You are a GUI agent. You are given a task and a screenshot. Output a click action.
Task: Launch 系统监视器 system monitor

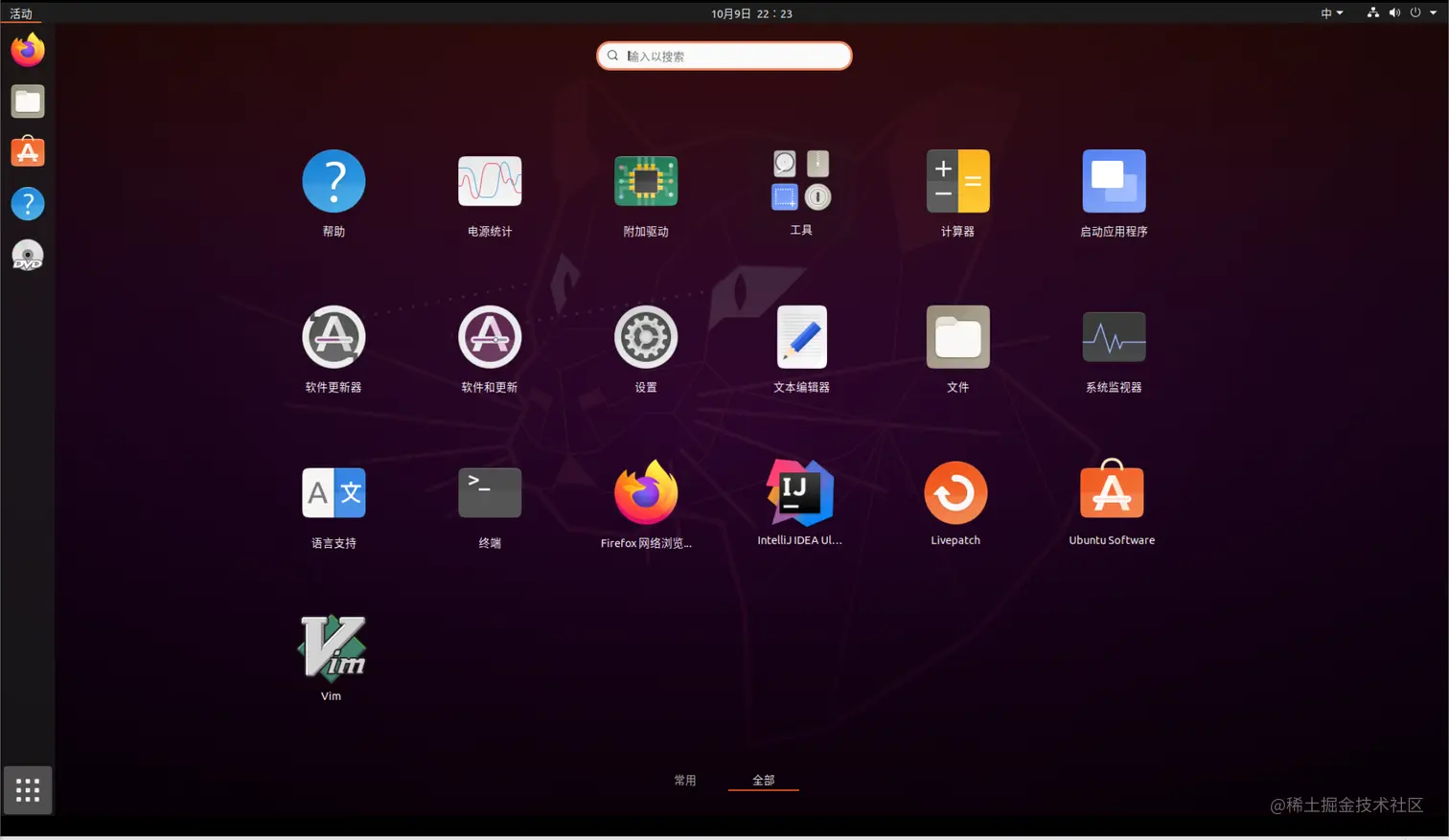[x=1114, y=337]
